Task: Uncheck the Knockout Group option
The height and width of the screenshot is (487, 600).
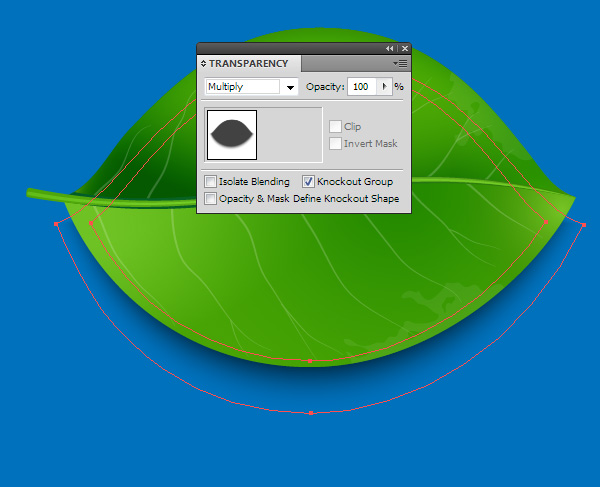Action: 308,182
